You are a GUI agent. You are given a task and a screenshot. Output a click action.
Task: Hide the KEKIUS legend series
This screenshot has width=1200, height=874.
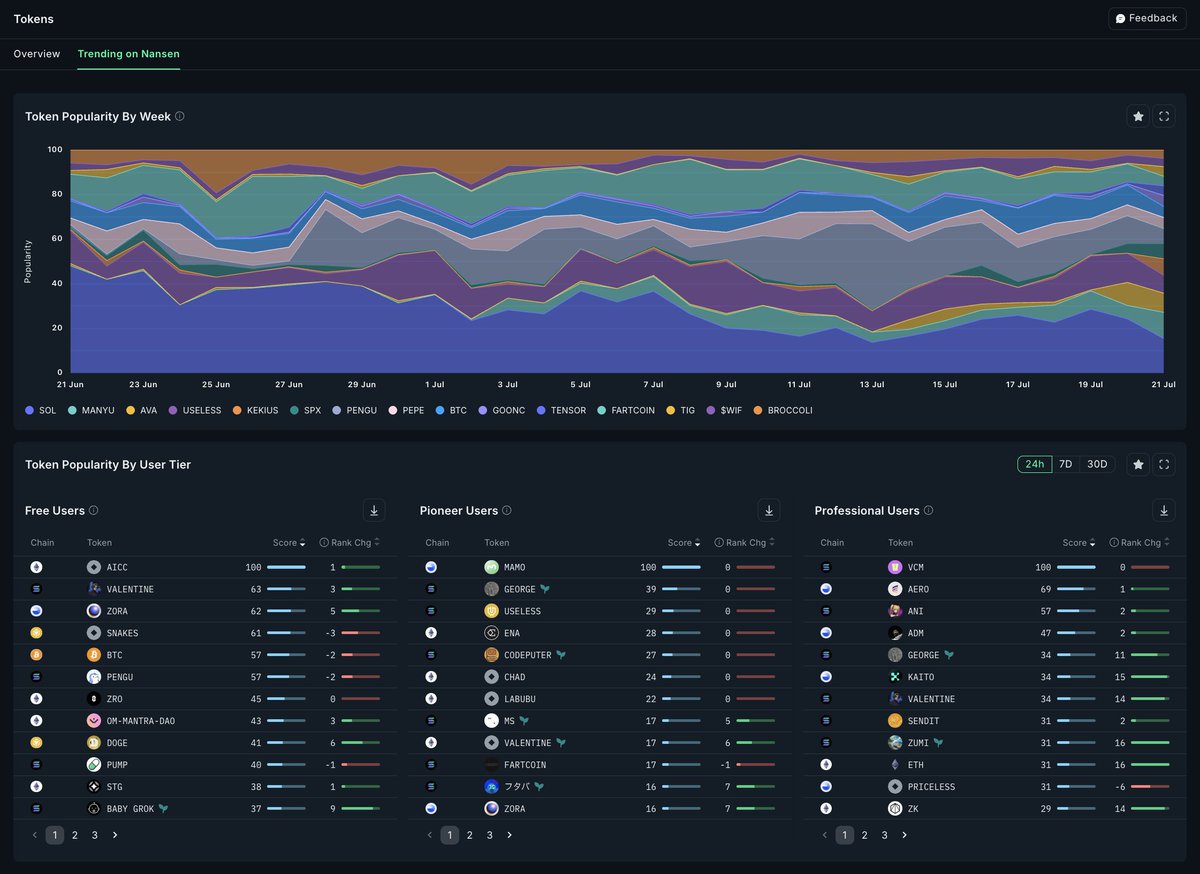tap(255, 410)
